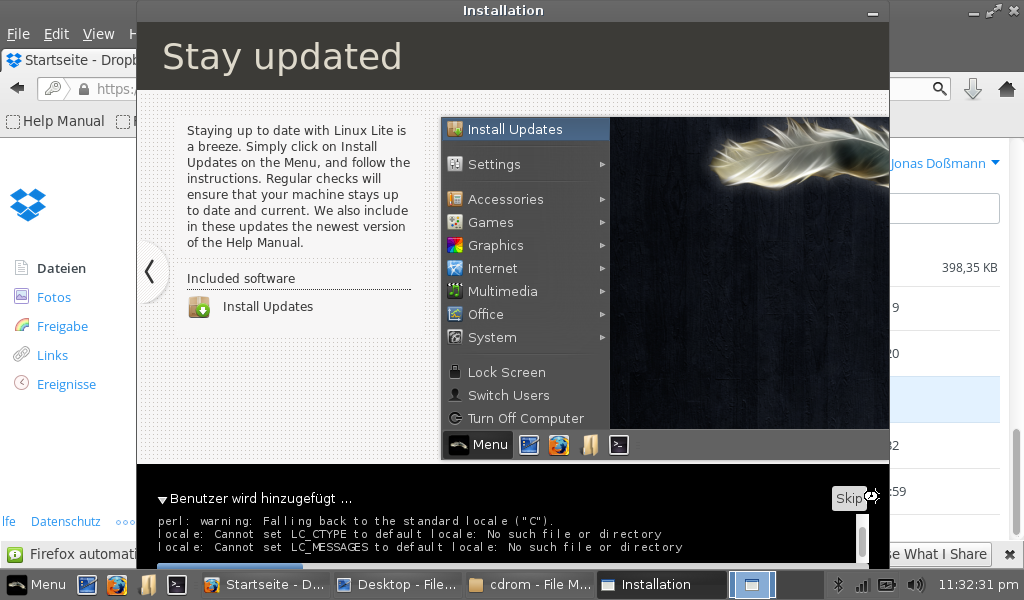This screenshot has height=600, width=1024.
Task: Click the Firefox home button
Action: coord(1007,89)
